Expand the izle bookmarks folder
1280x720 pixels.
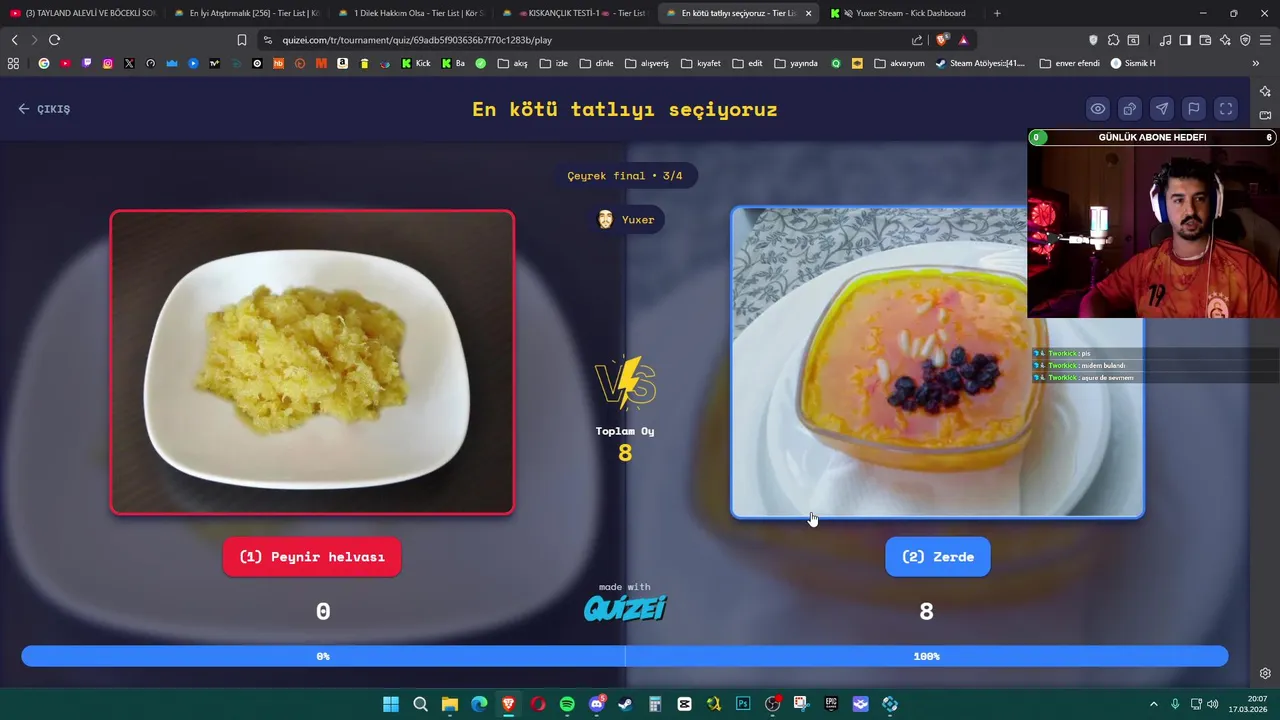(x=553, y=63)
